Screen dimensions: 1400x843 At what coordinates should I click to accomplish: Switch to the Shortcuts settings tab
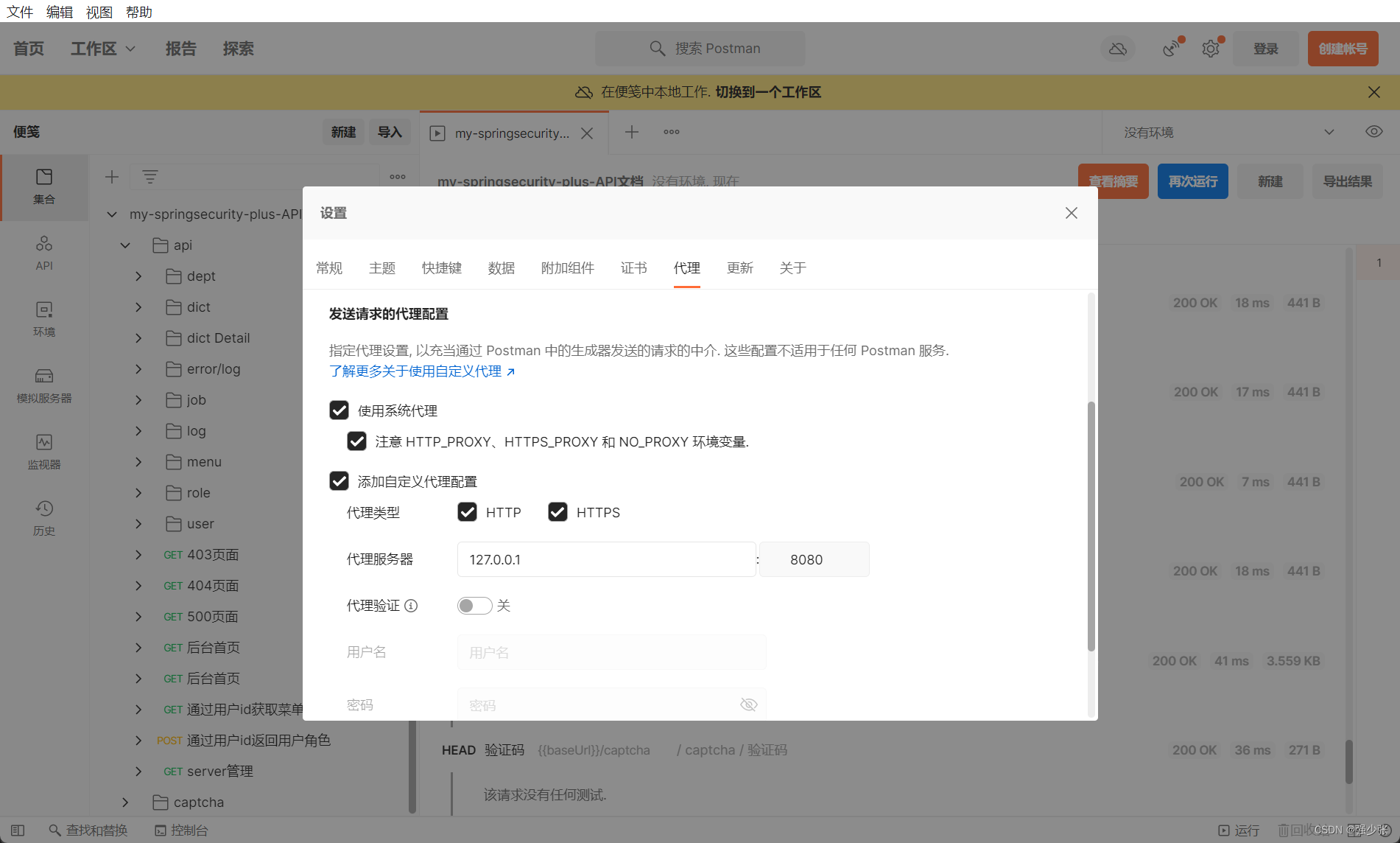point(442,268)
